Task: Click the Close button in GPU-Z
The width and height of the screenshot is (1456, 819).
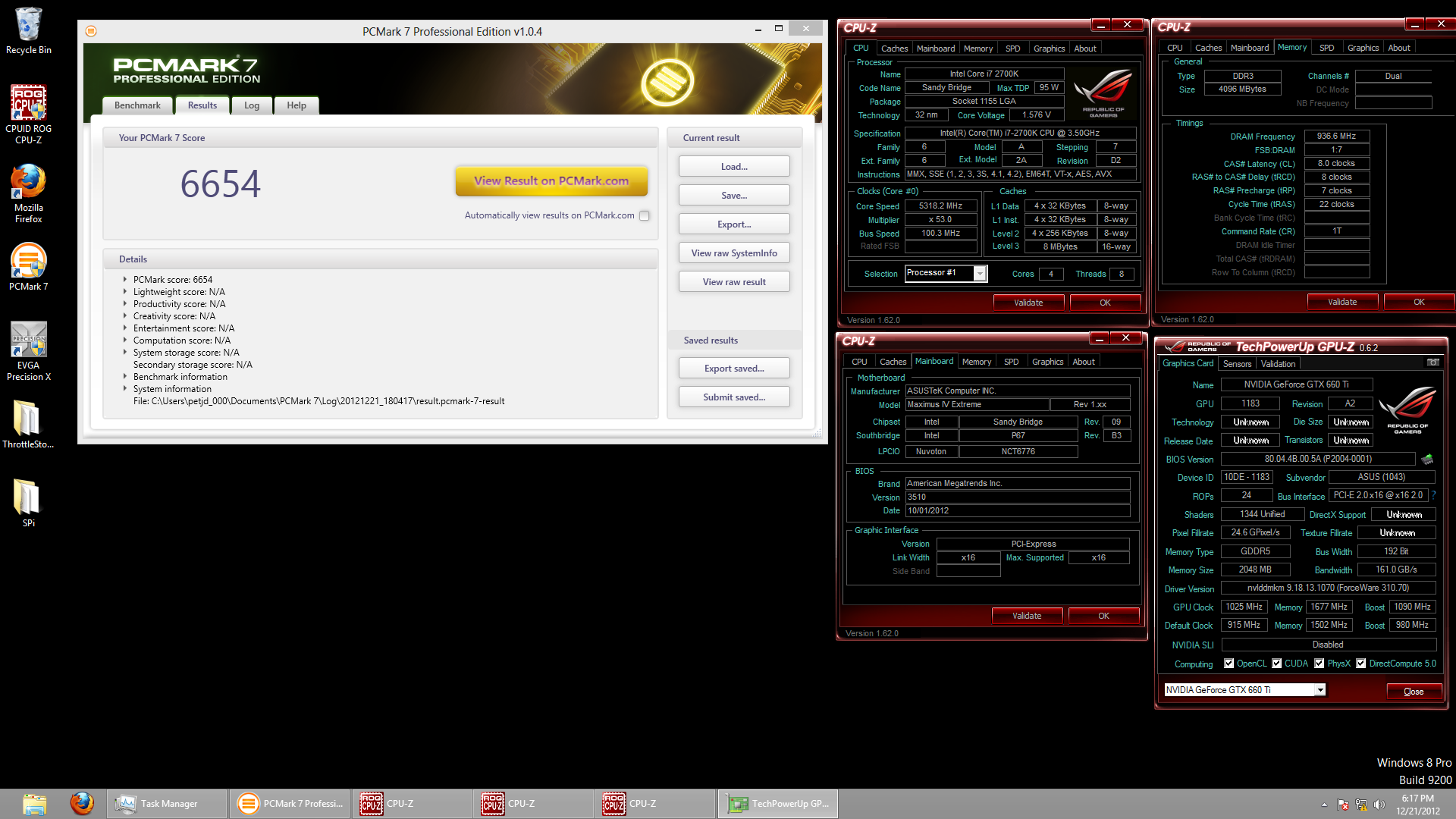Action: [x=1413, y=692]
